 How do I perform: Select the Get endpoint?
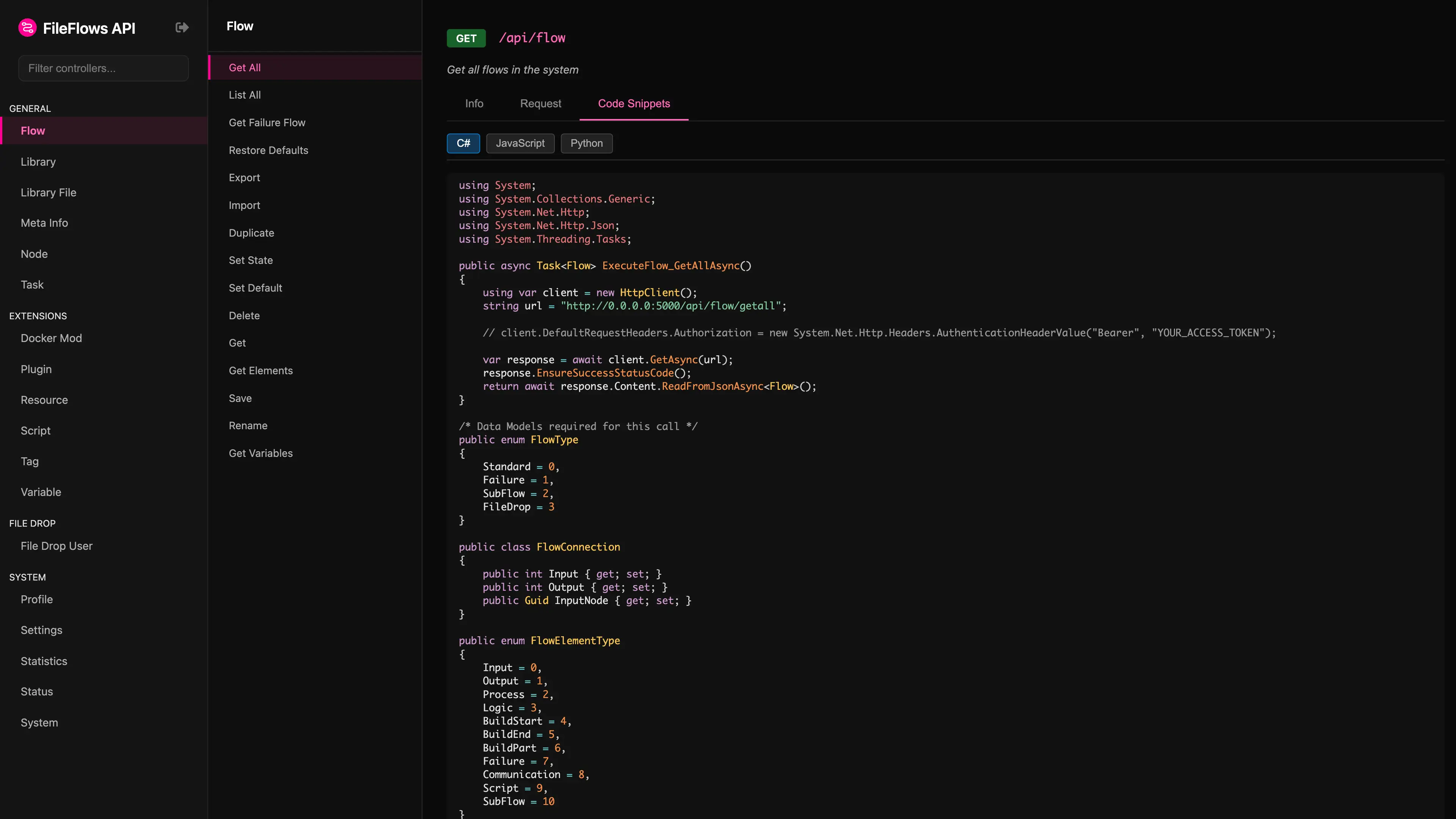(315, 342)
